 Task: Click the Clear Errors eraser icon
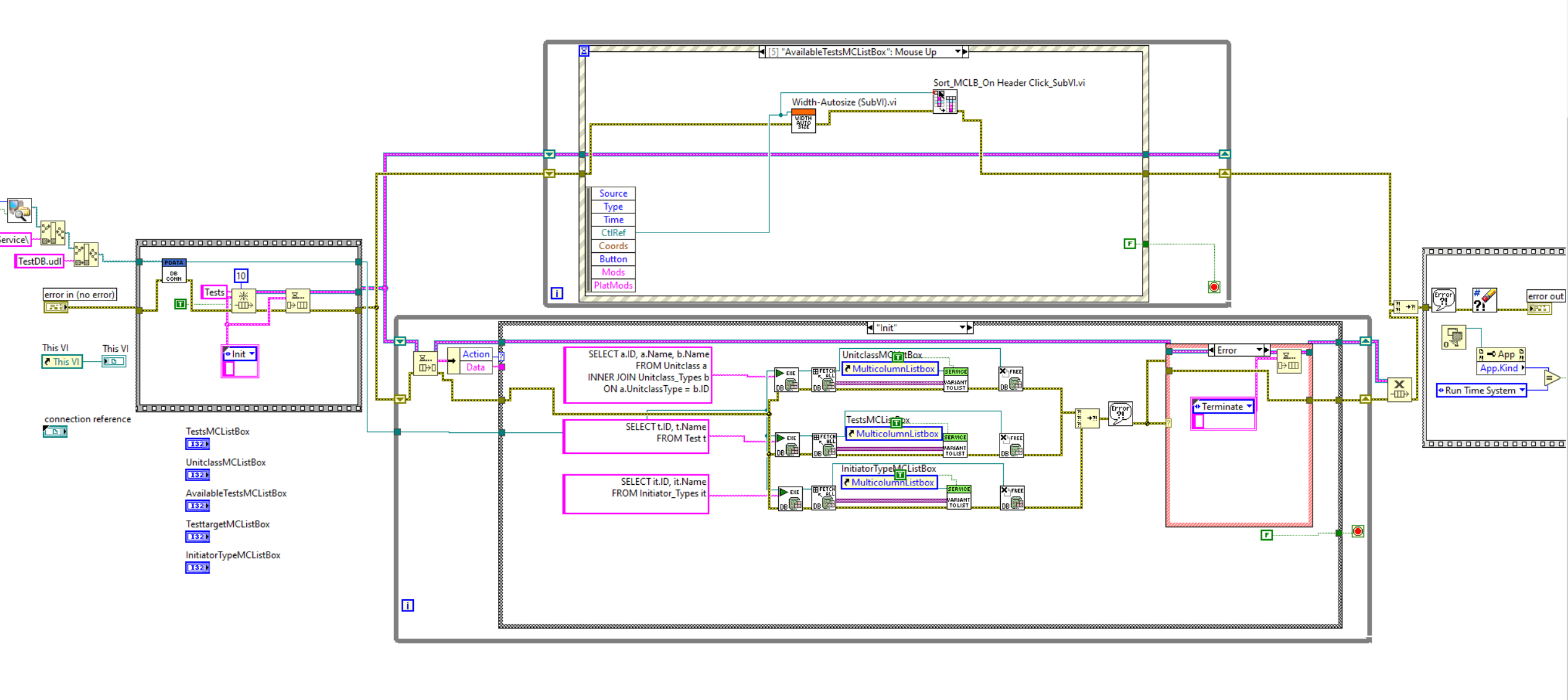pos(1484,300)
